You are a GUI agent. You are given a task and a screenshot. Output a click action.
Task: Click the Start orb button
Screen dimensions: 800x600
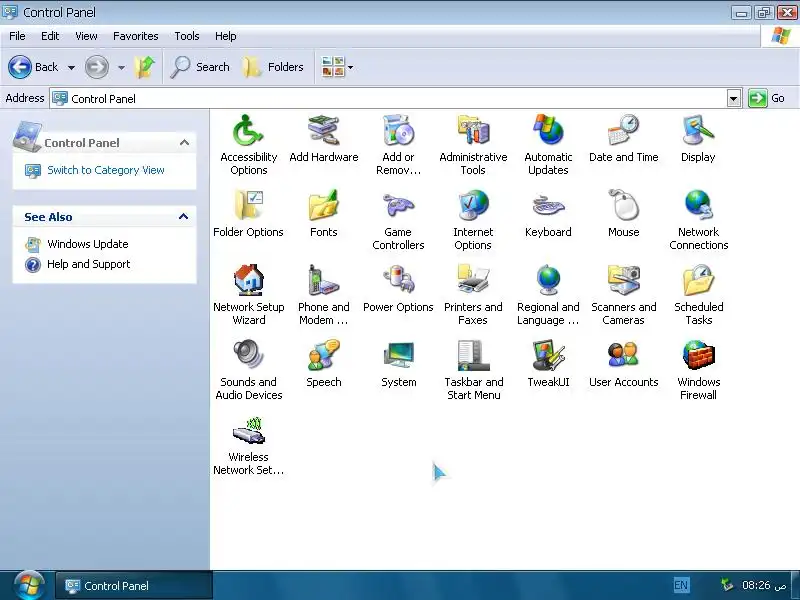pyautogui.click(x=29, y=585)
